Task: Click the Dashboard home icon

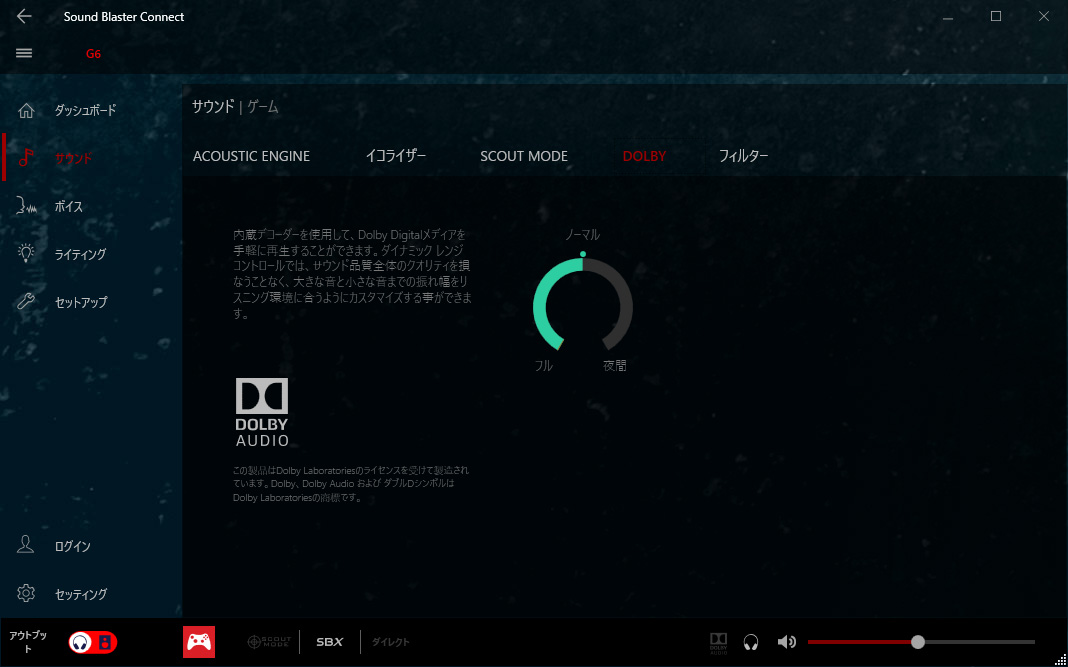Action: (x=27, y=110)
